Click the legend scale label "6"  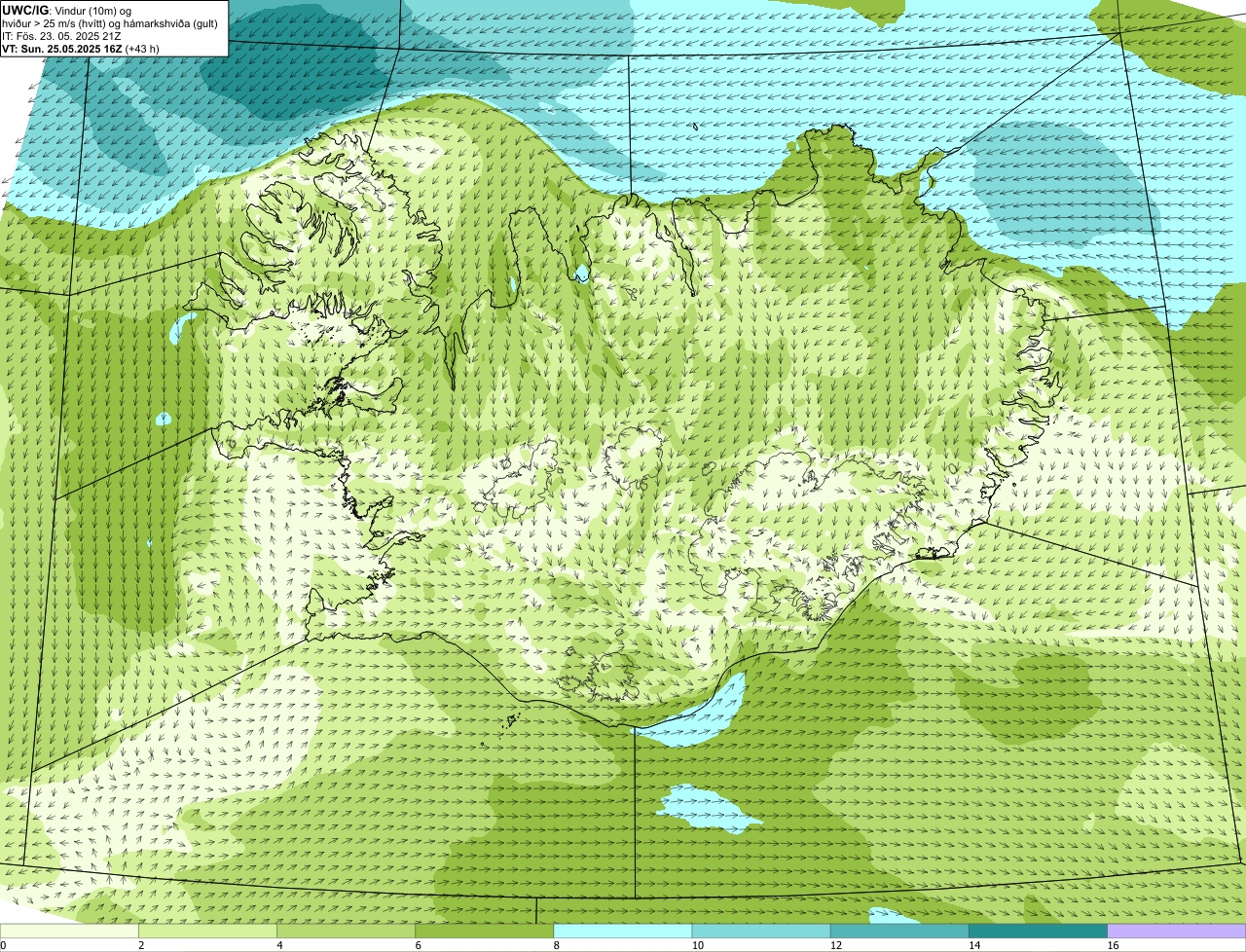click(418, 945)
